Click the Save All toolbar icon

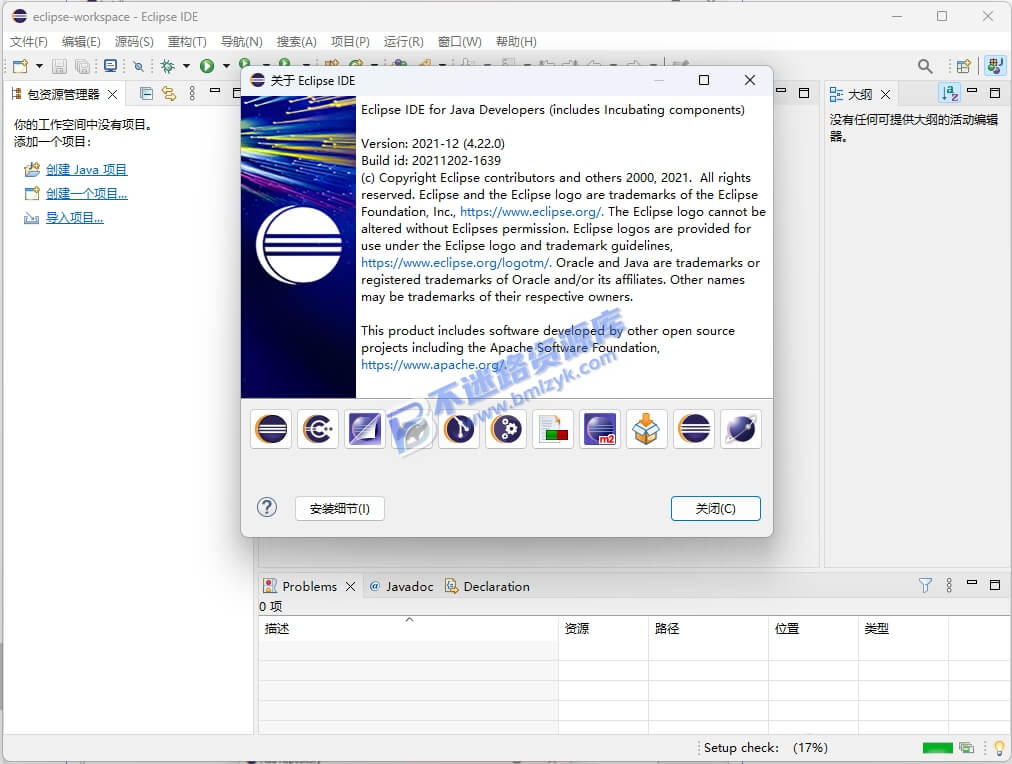82,66
